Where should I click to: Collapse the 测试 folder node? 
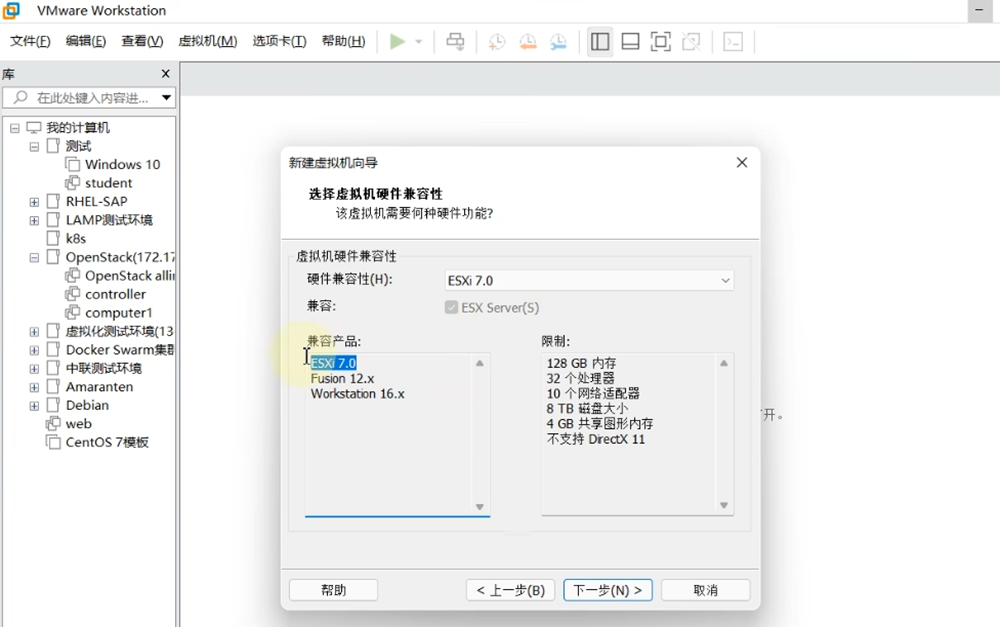(x=34, y=147)
